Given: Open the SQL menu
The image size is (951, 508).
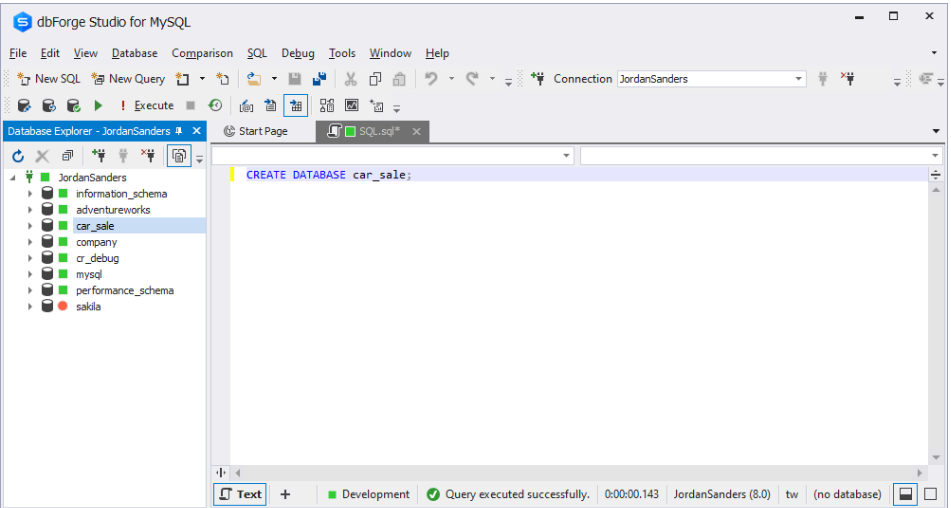Looking at the screenshot, I should click(257, 53).
